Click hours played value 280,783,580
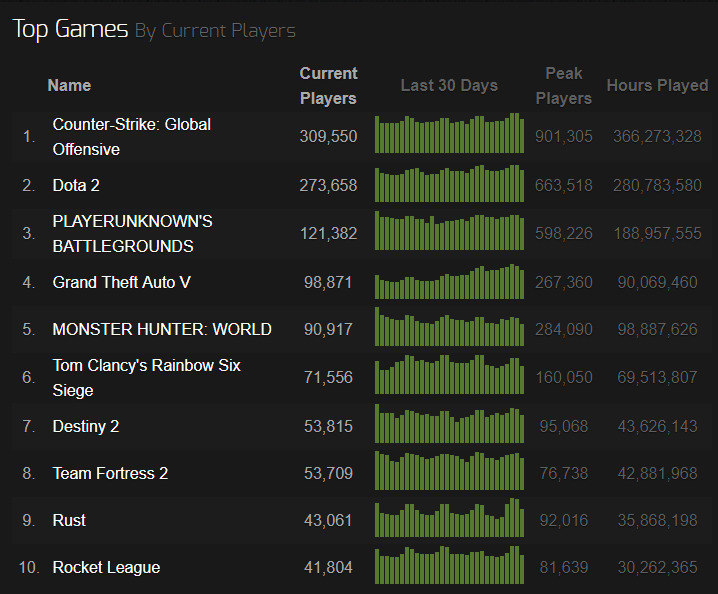This screenshot has width=718, height=594. 658,185
